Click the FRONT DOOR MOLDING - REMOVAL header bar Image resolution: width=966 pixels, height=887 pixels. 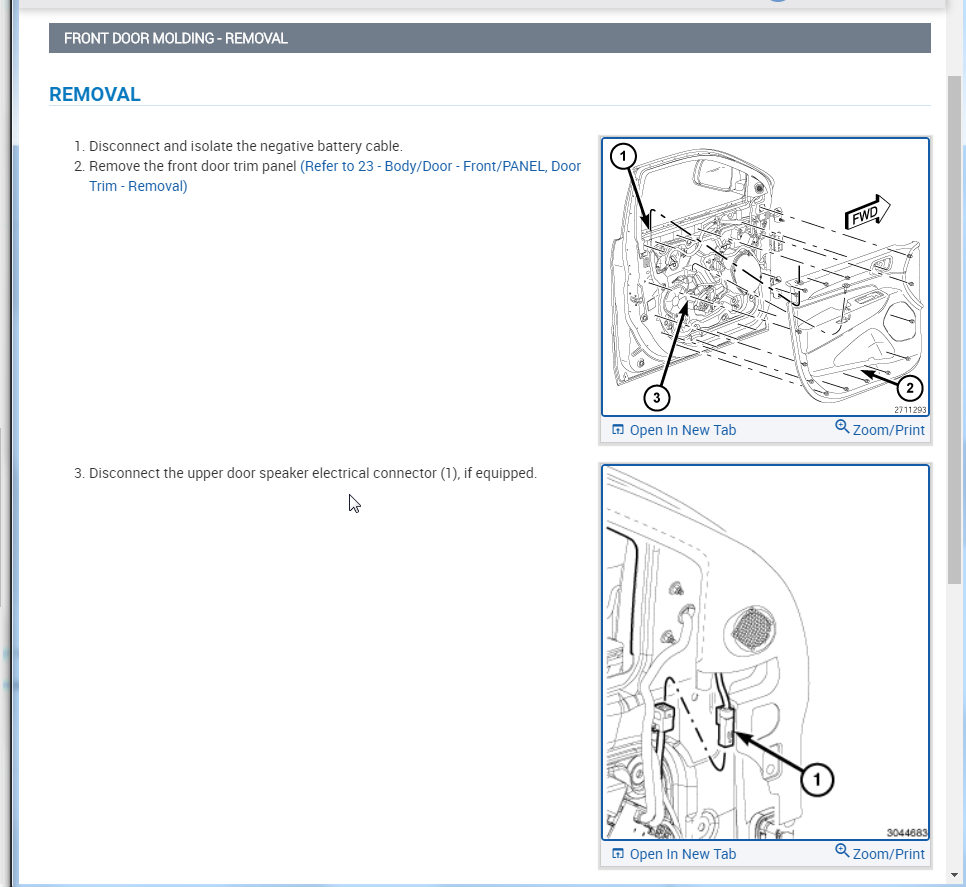[x=490, y=38]
